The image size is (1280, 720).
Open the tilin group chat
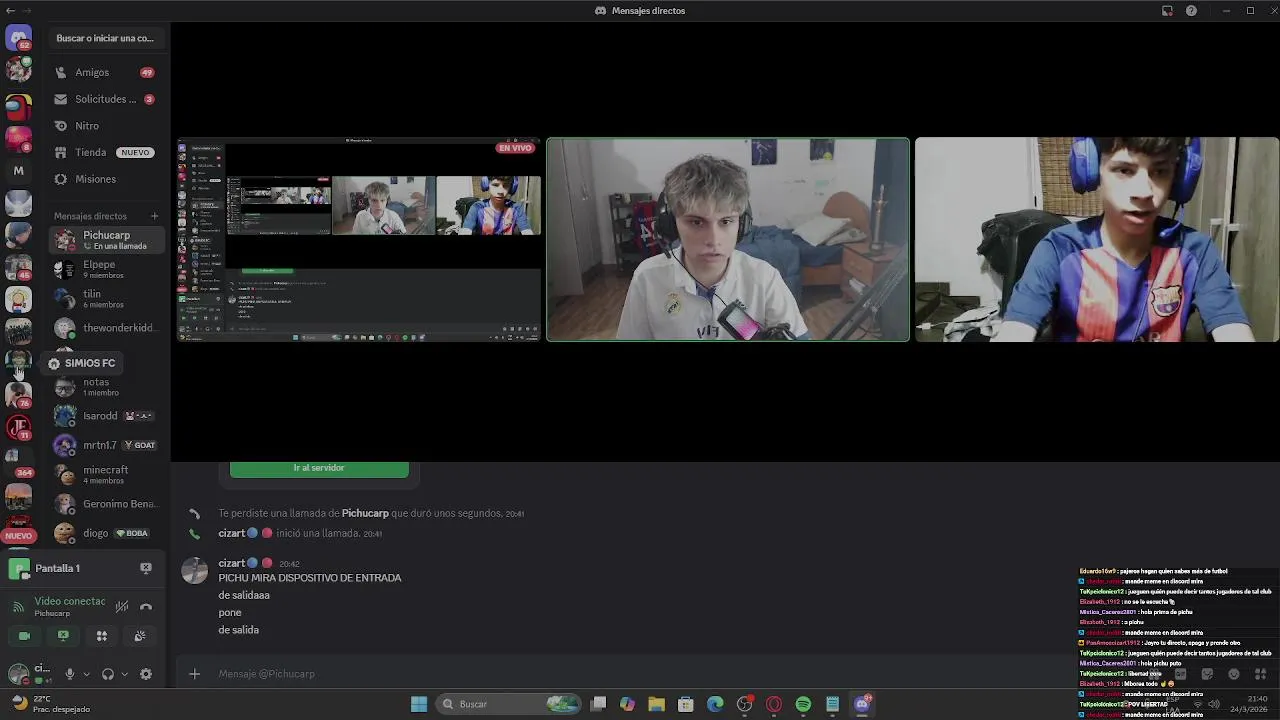[106, 299]
